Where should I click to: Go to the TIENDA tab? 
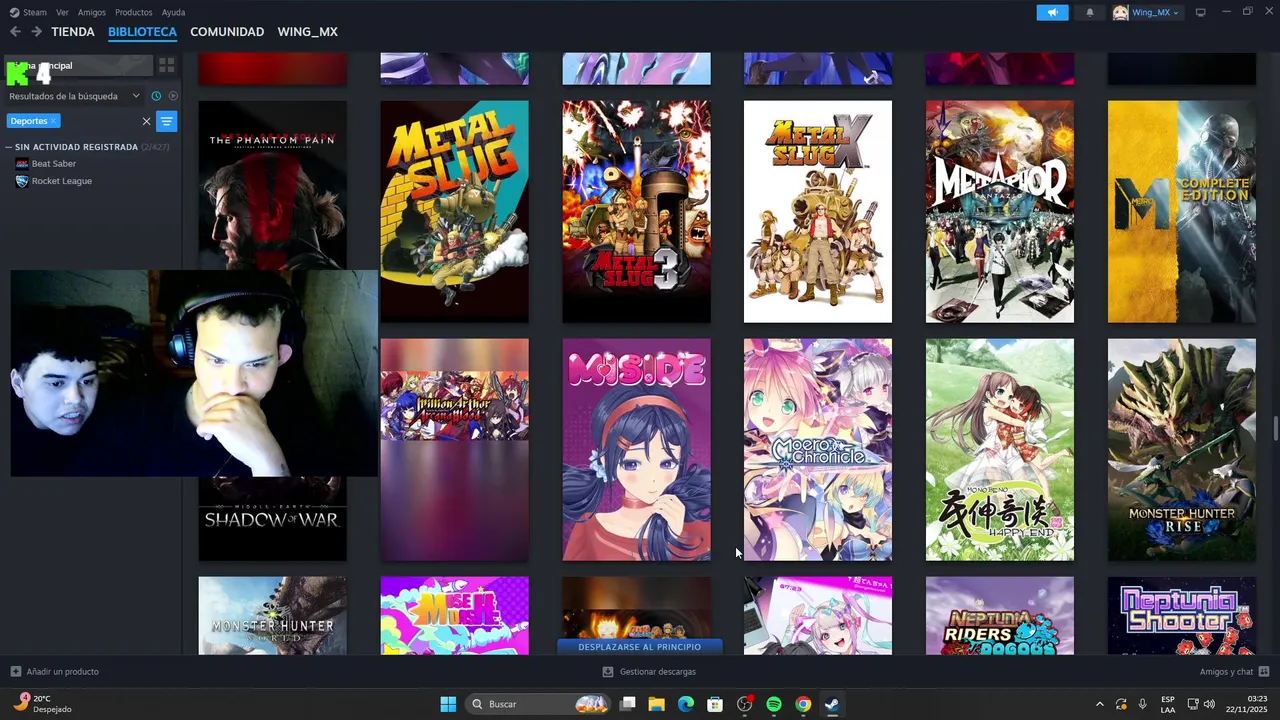click(73, 32)
